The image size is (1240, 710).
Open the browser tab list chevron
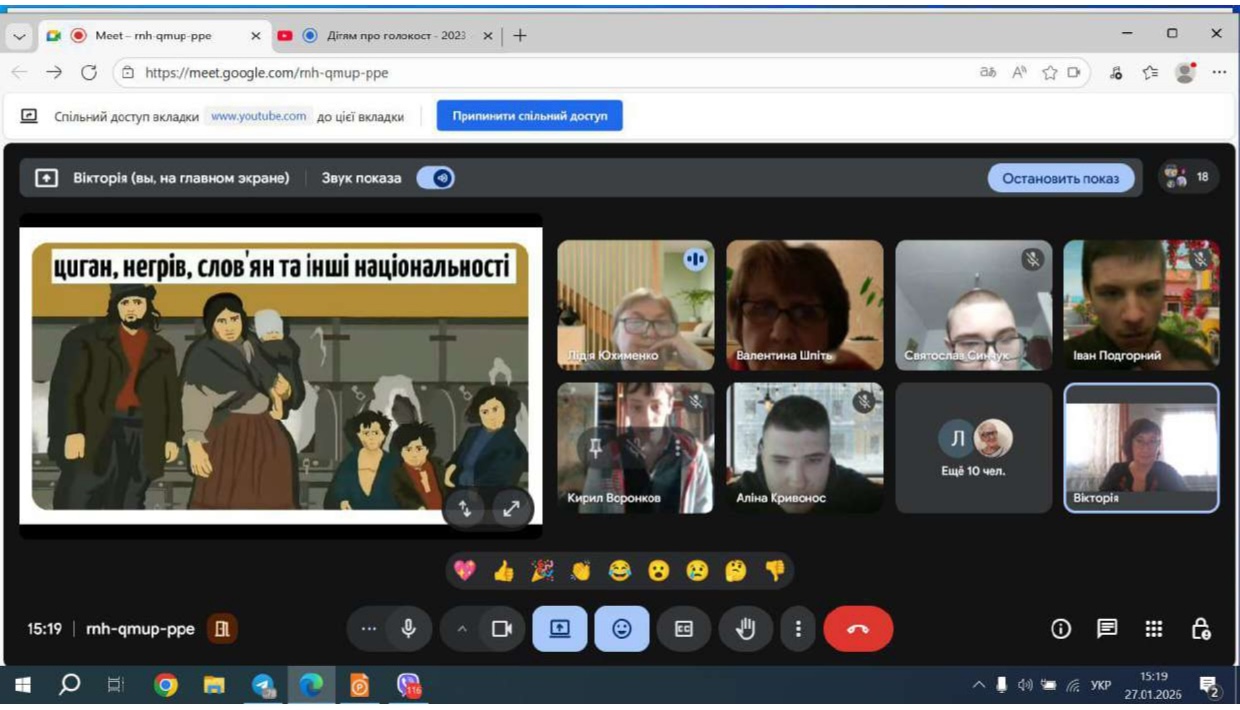19,36
